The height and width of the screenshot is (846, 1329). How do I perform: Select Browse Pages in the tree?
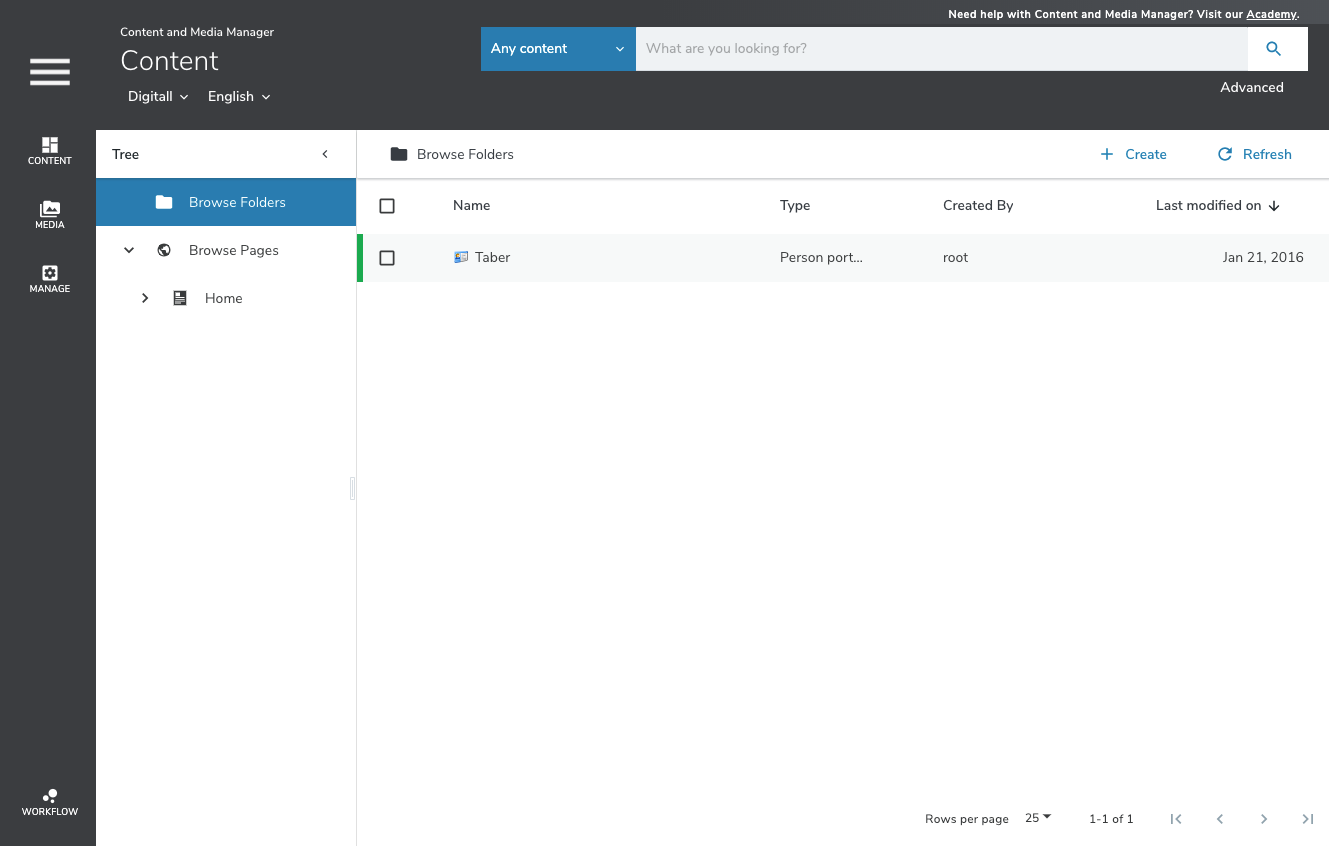click(x=233, y=250)
